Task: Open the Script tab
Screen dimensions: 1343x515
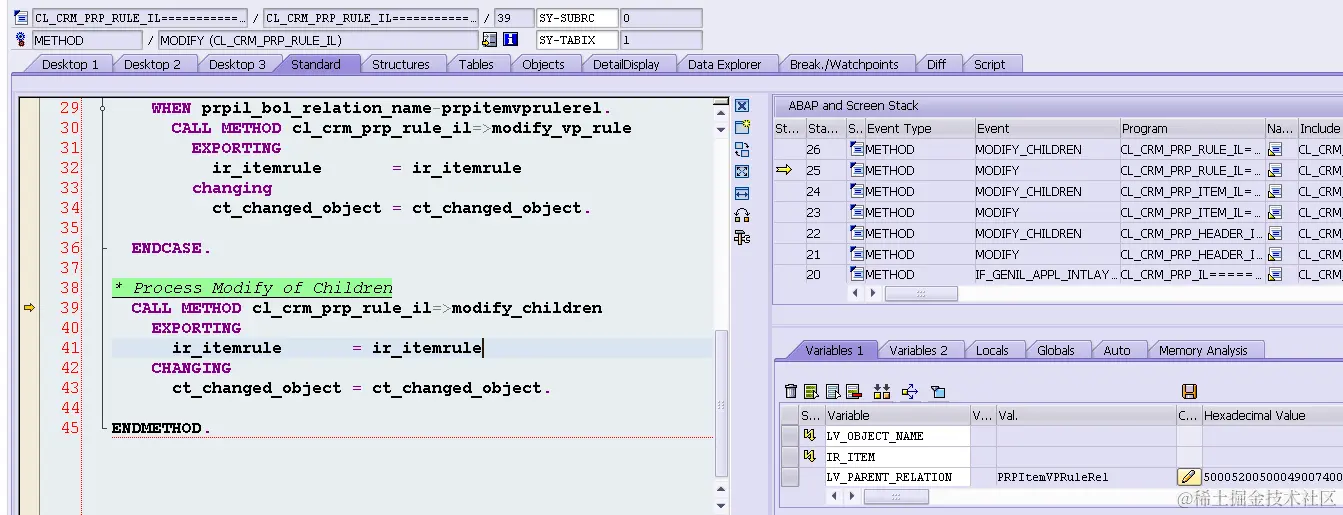Action: coord(989,64)
